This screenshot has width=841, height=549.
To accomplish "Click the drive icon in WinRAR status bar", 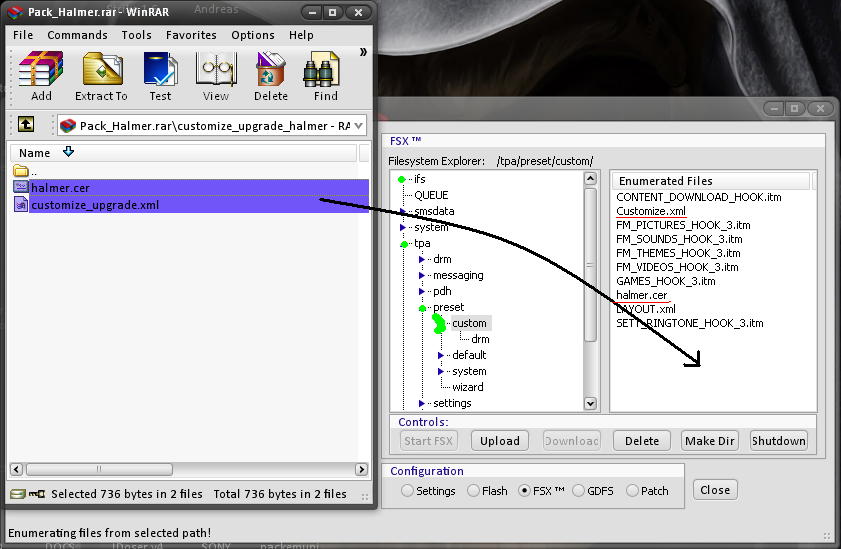I will (18, 494).
